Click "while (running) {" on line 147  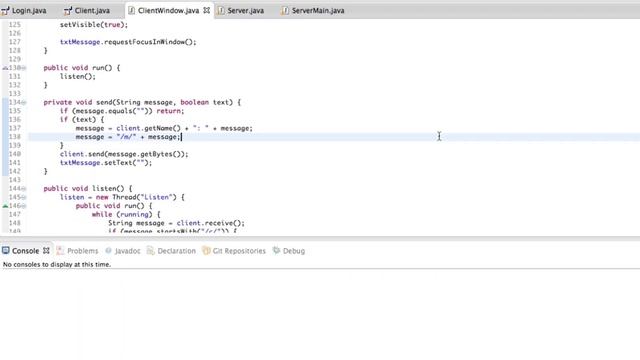coord(126,214)
